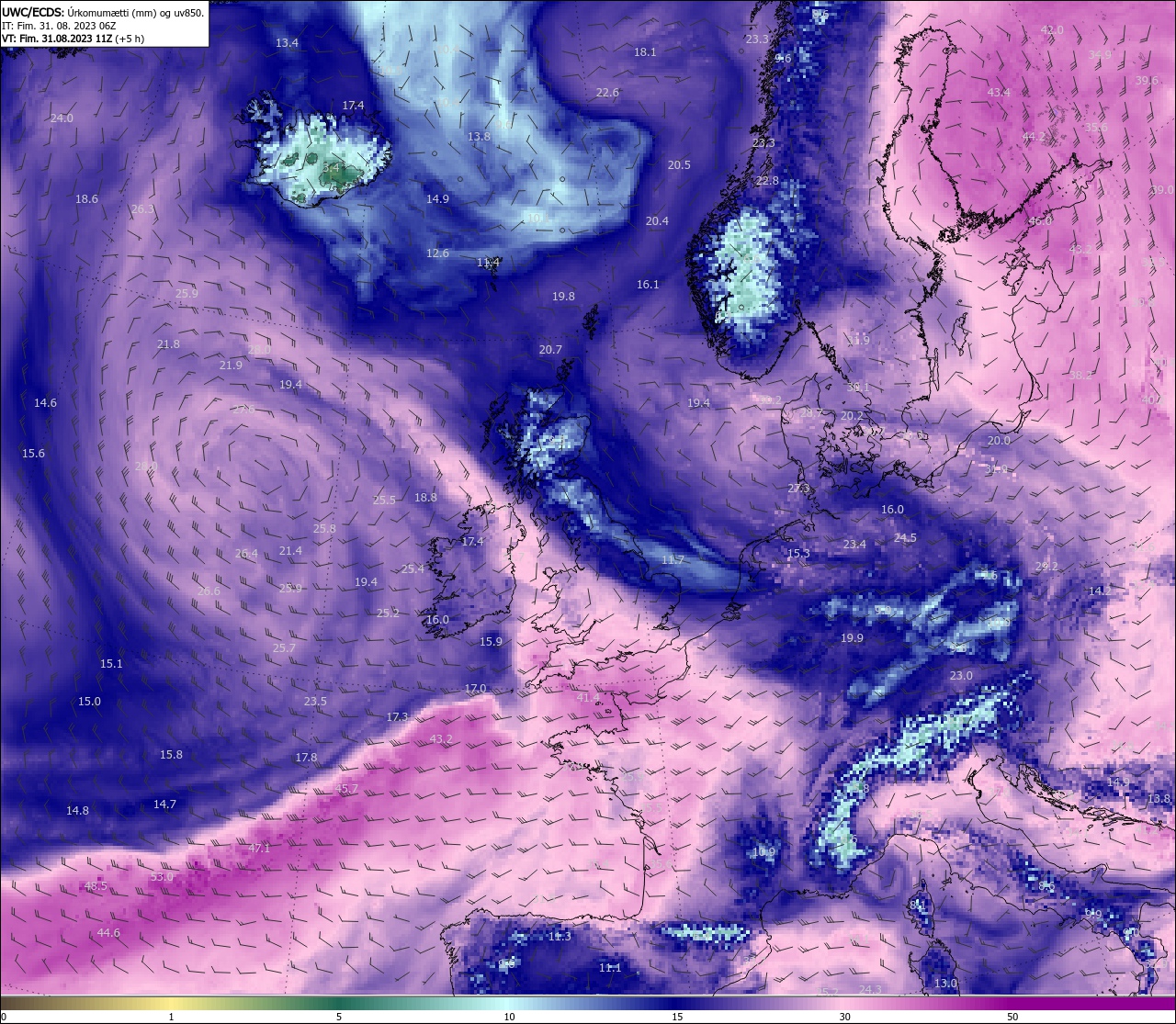Click the 11.1 value over Spain
Image resolution: width=1176 pixels, height=1024 pixels.
[x=610, y=968]
